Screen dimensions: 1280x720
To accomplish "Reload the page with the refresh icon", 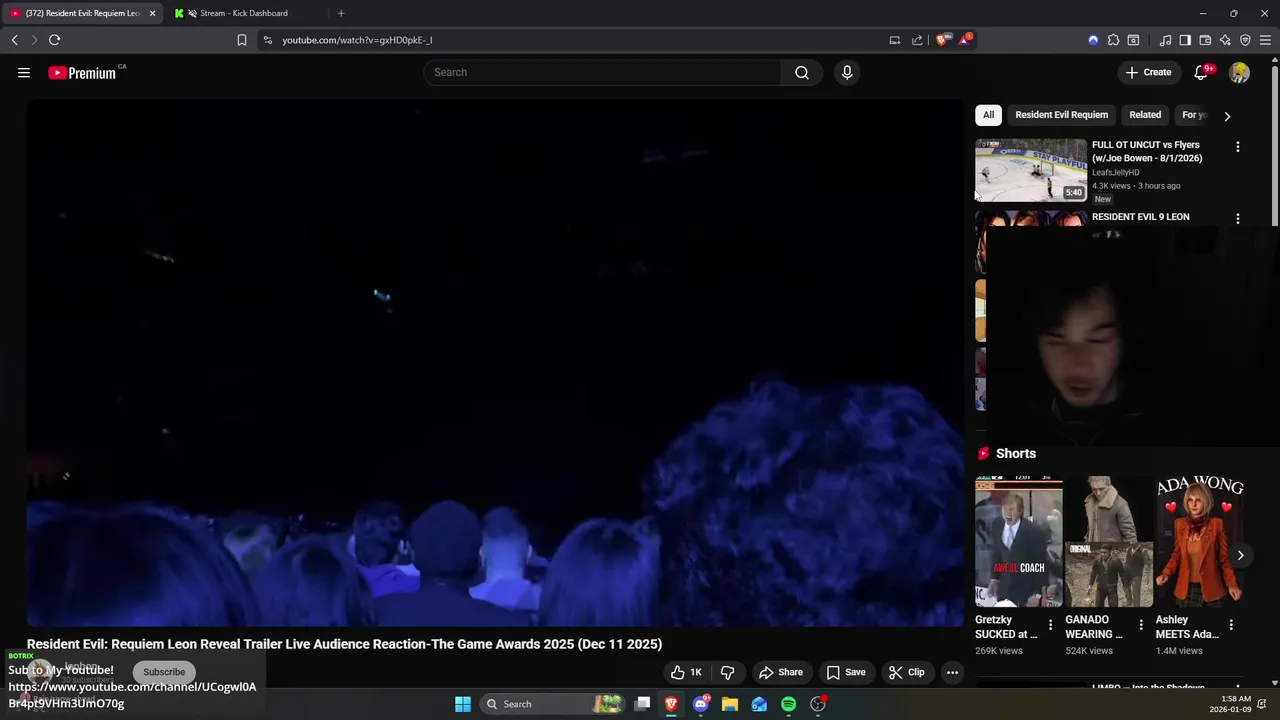I will 54,40.
